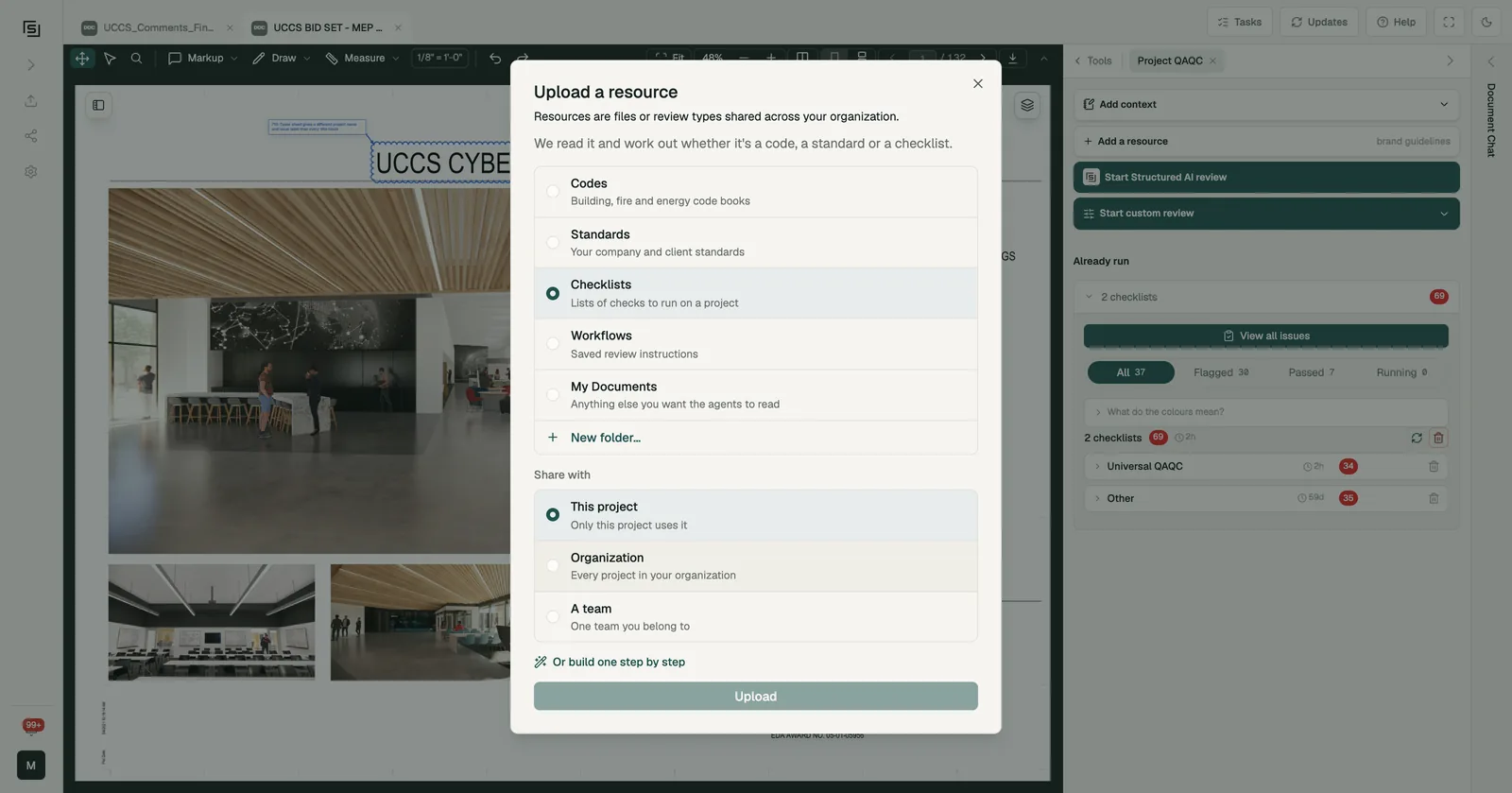Select the Checklists resource type
This screenshot has width=1512, height=793.
click(756, 293)
